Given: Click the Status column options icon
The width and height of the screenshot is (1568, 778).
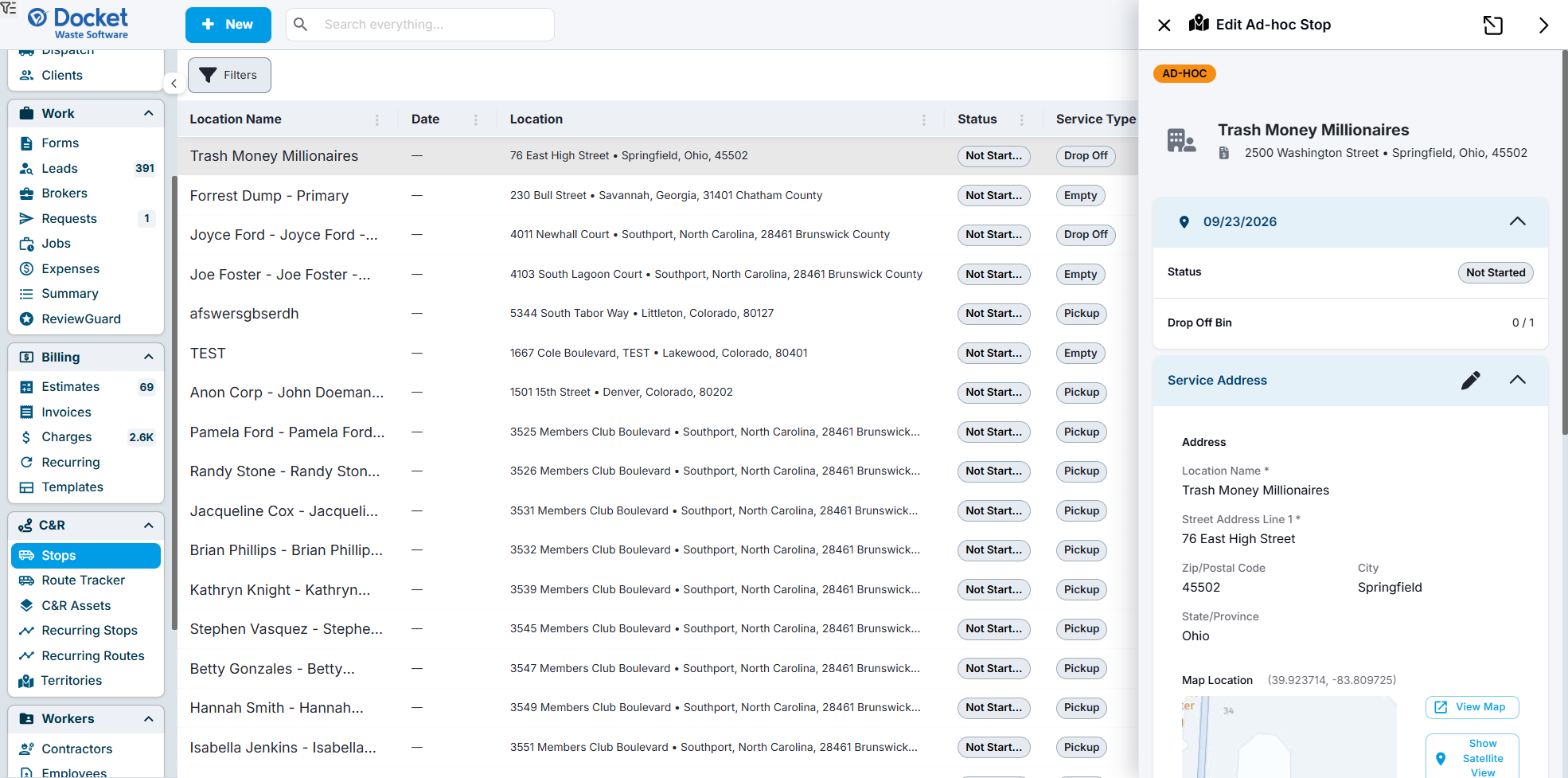Looking at the screenshot, I should click(x=1021, y=119).
